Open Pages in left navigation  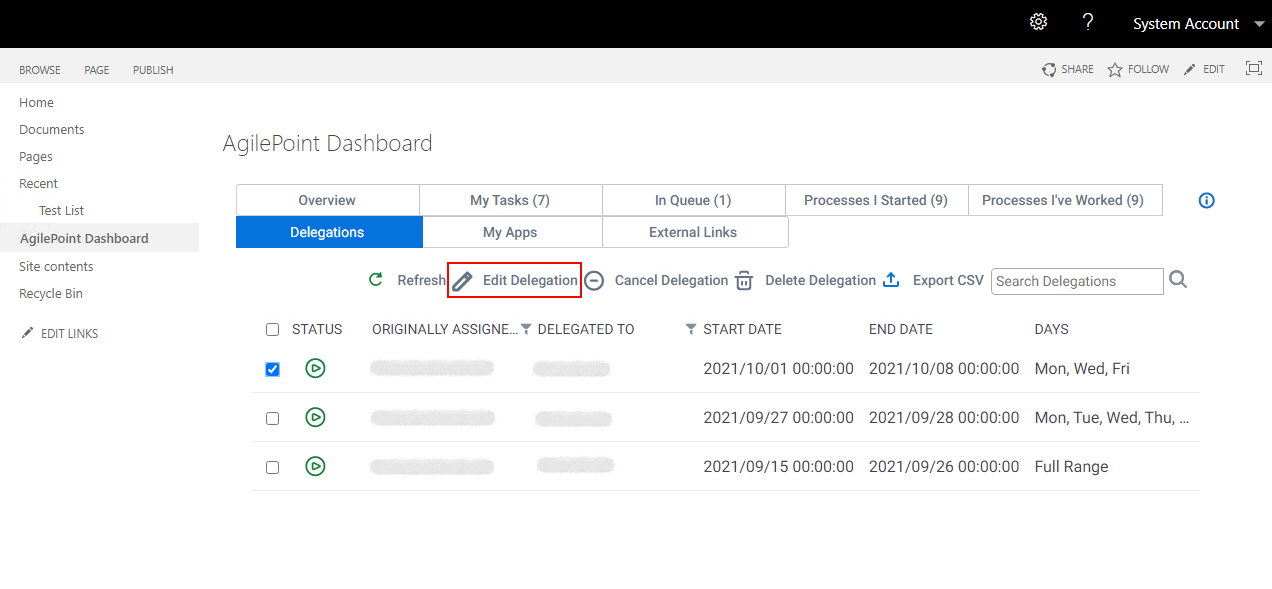point(36,157)
